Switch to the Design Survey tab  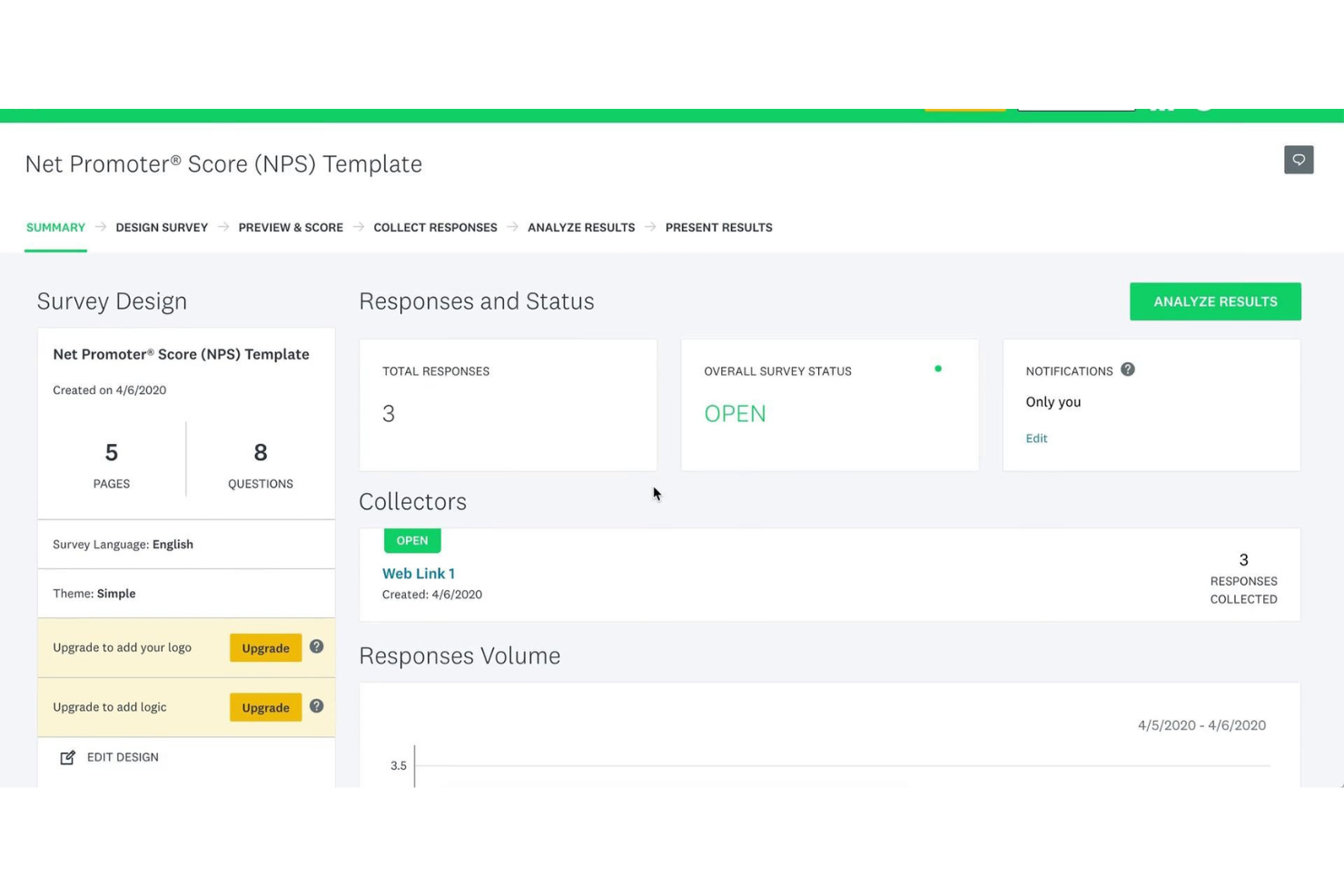tap(162, 227)
